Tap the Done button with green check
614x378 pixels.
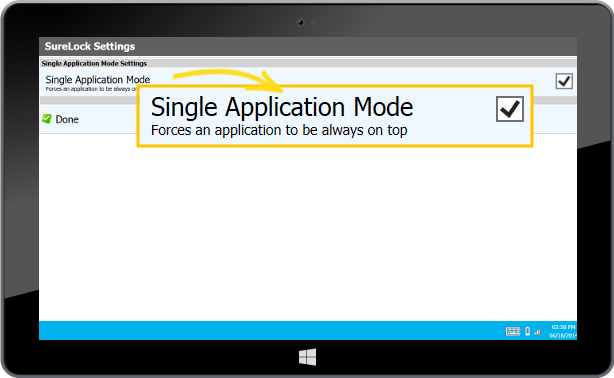click(60, 119)
